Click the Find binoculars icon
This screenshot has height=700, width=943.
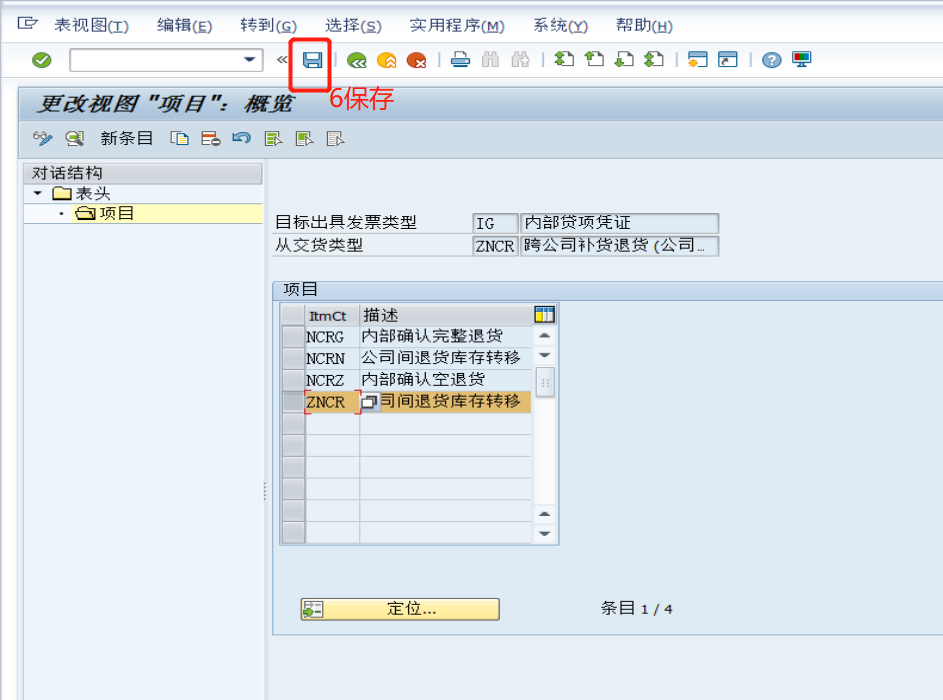[x=490, y=60]
